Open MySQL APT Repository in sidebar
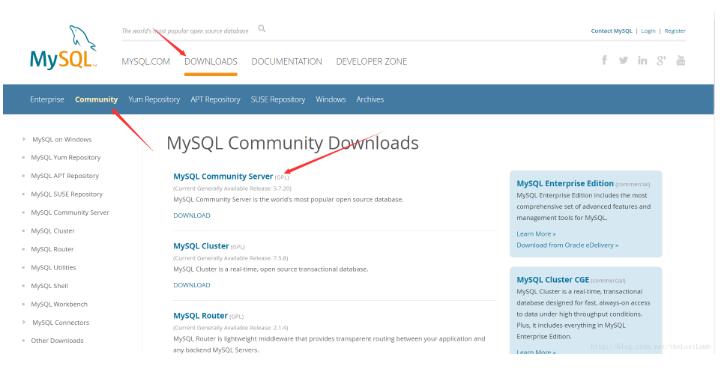Viewport: 720px width, 372px height. click(x=64, y=176)
